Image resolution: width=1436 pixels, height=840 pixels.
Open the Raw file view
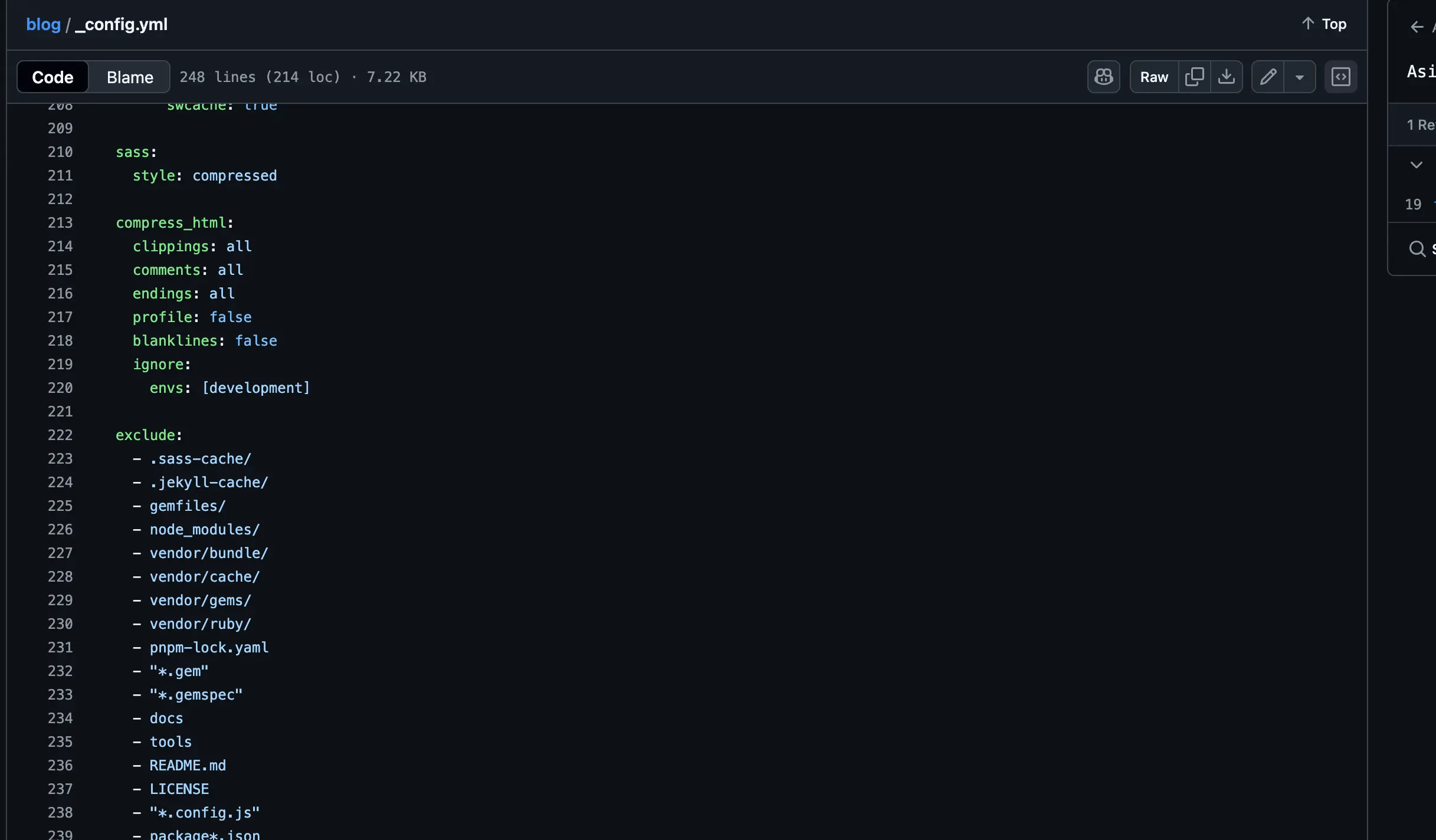click(1153, 77)
